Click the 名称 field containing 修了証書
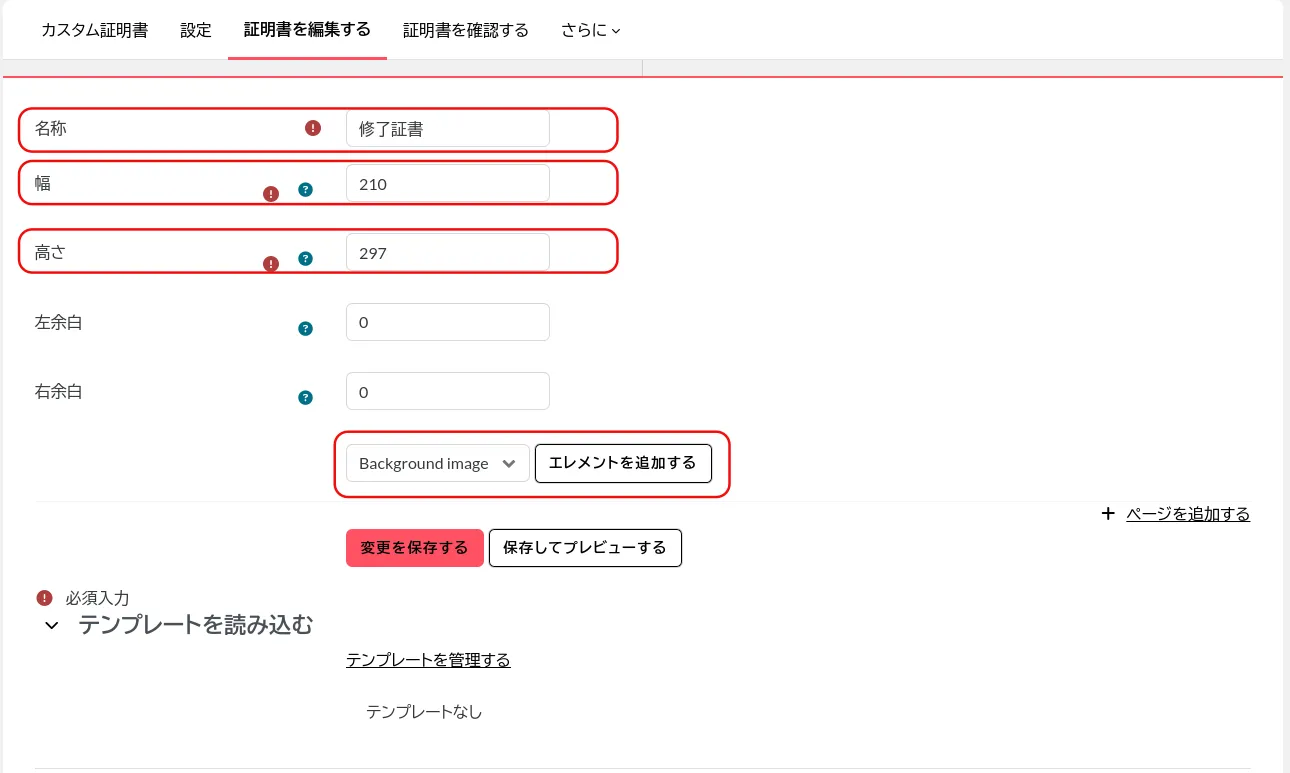This screenshot has height=773, width=1290. (447, 129)
